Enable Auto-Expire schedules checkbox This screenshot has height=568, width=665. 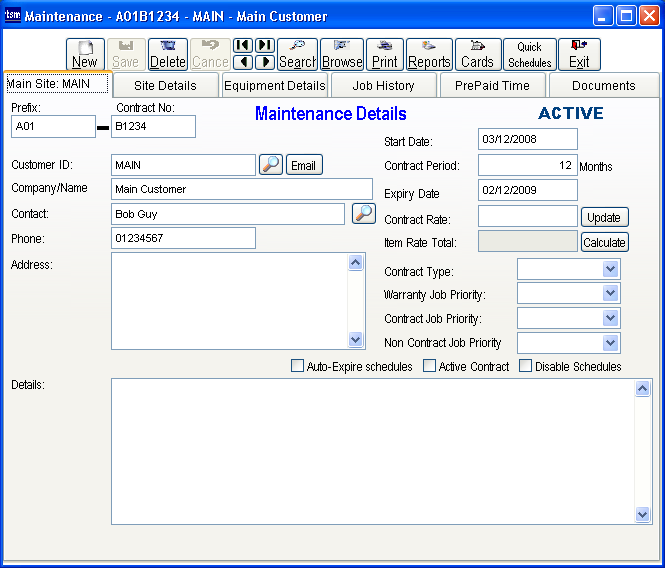[297, 366]
